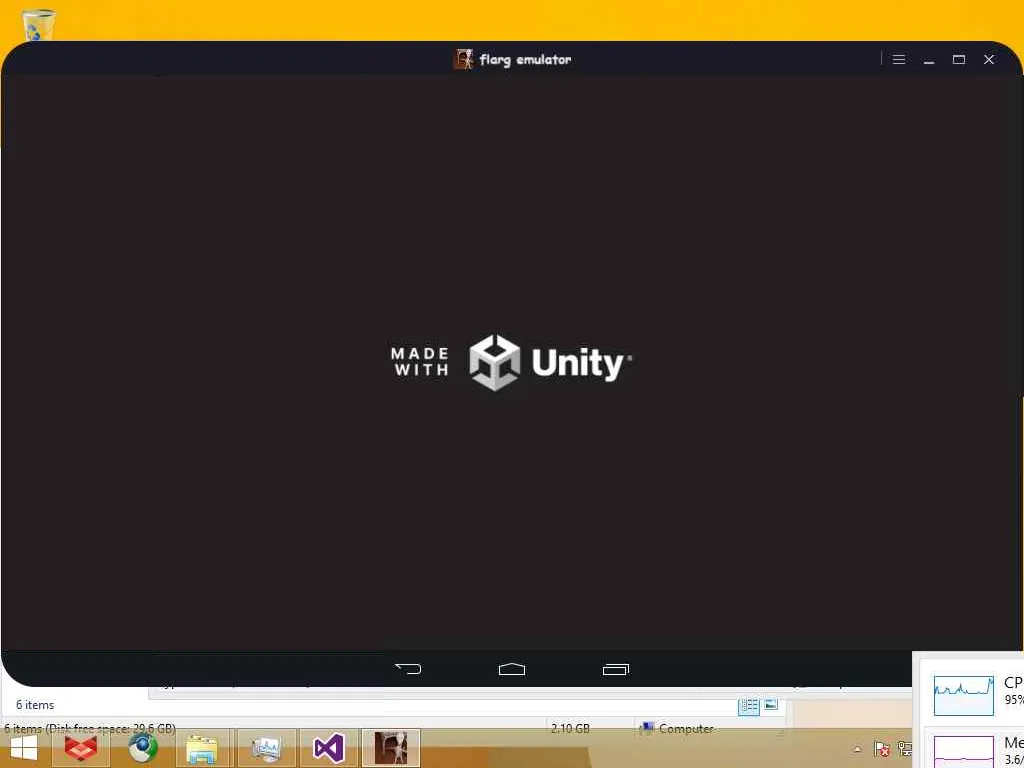Switch Explorer window to details view
1024x768 pixels.
coord(748,705)
